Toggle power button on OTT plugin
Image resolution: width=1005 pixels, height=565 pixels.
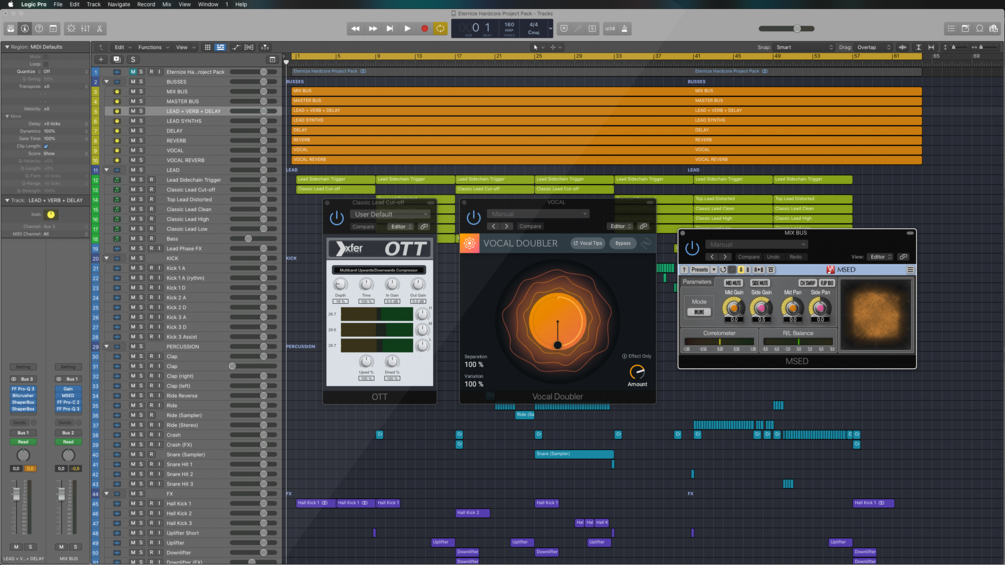(x=336, y=218)
